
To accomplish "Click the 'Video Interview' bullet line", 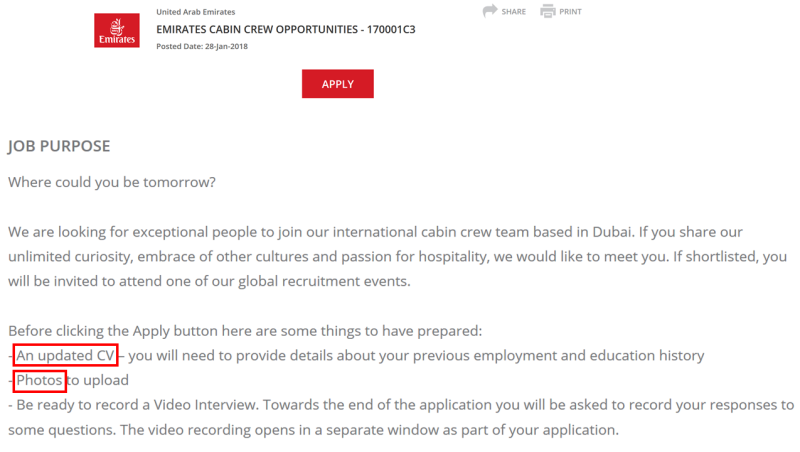I will pos(401,405).
